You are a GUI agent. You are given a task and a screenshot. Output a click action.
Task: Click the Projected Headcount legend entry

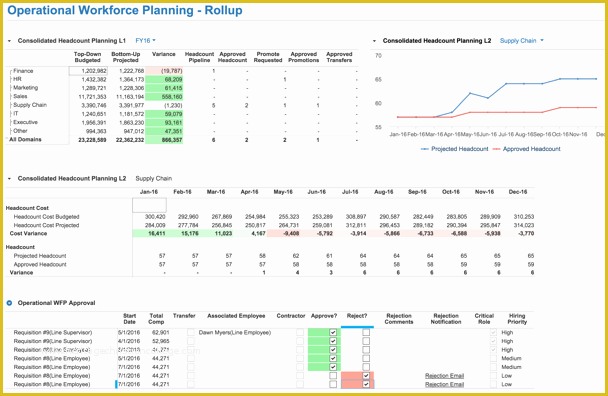[x=454, y=149]
